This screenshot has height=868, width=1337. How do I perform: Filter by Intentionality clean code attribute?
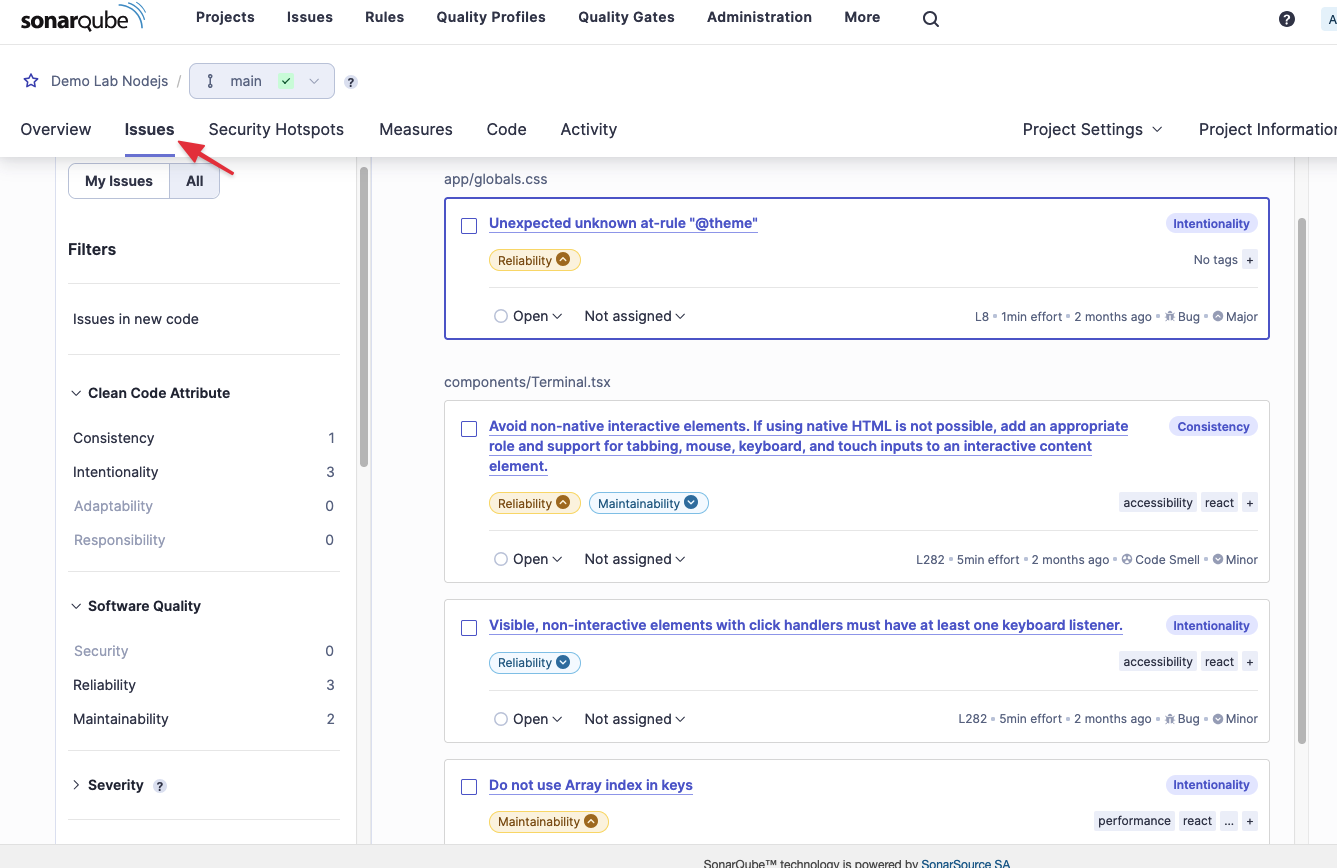(116, 472)
